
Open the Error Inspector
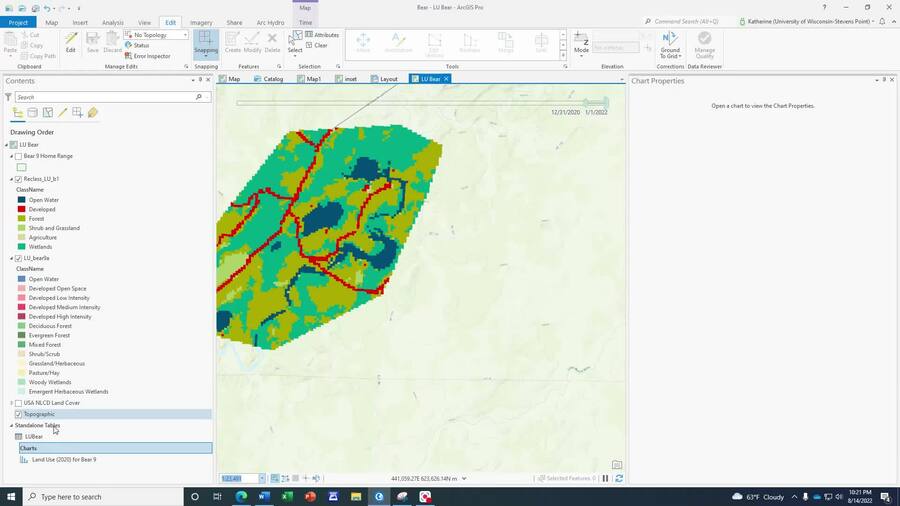pyautogui.click(x=148, y=56)
